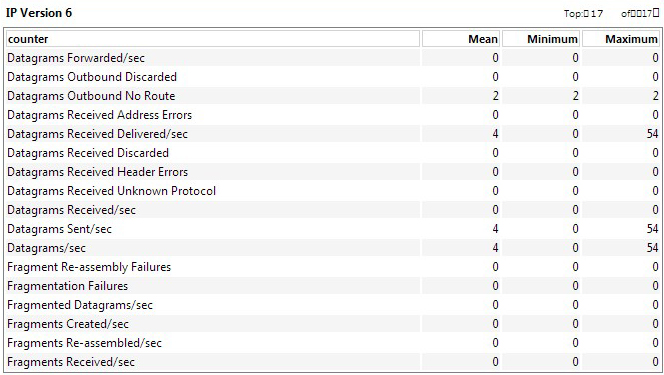Select the Fragments Received/sec row

click(x=332, y=362)
